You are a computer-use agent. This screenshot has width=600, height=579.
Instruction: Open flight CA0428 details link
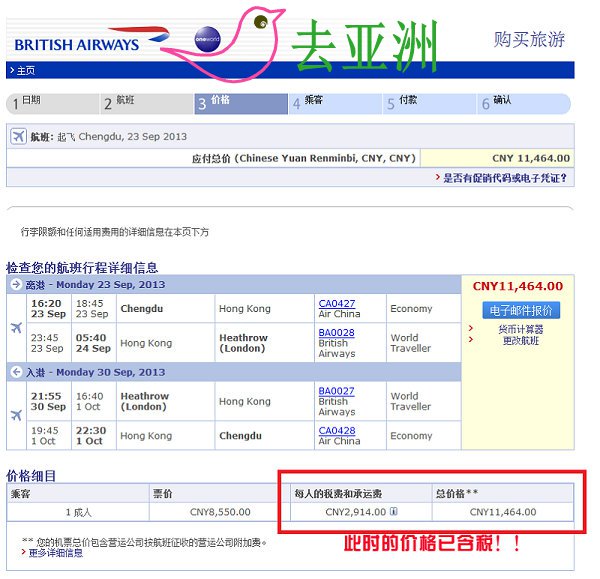pyautogui.click(x=337, y=431)
